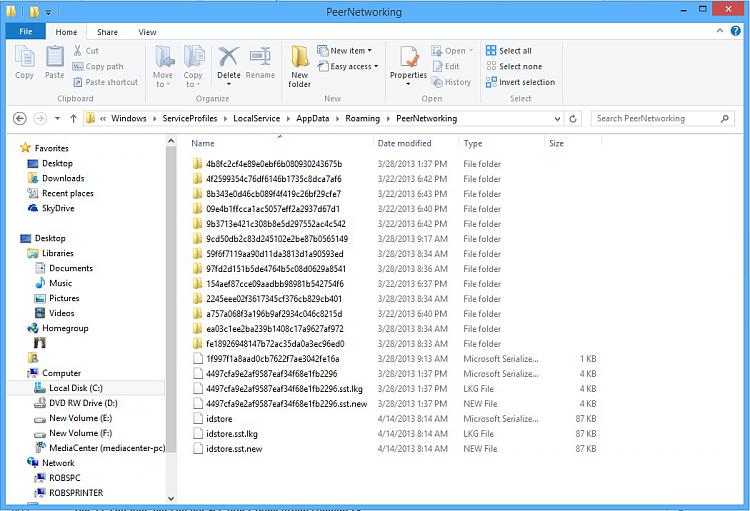
Task: Click Copy path in Clipboard group
Action: [98, 67]
